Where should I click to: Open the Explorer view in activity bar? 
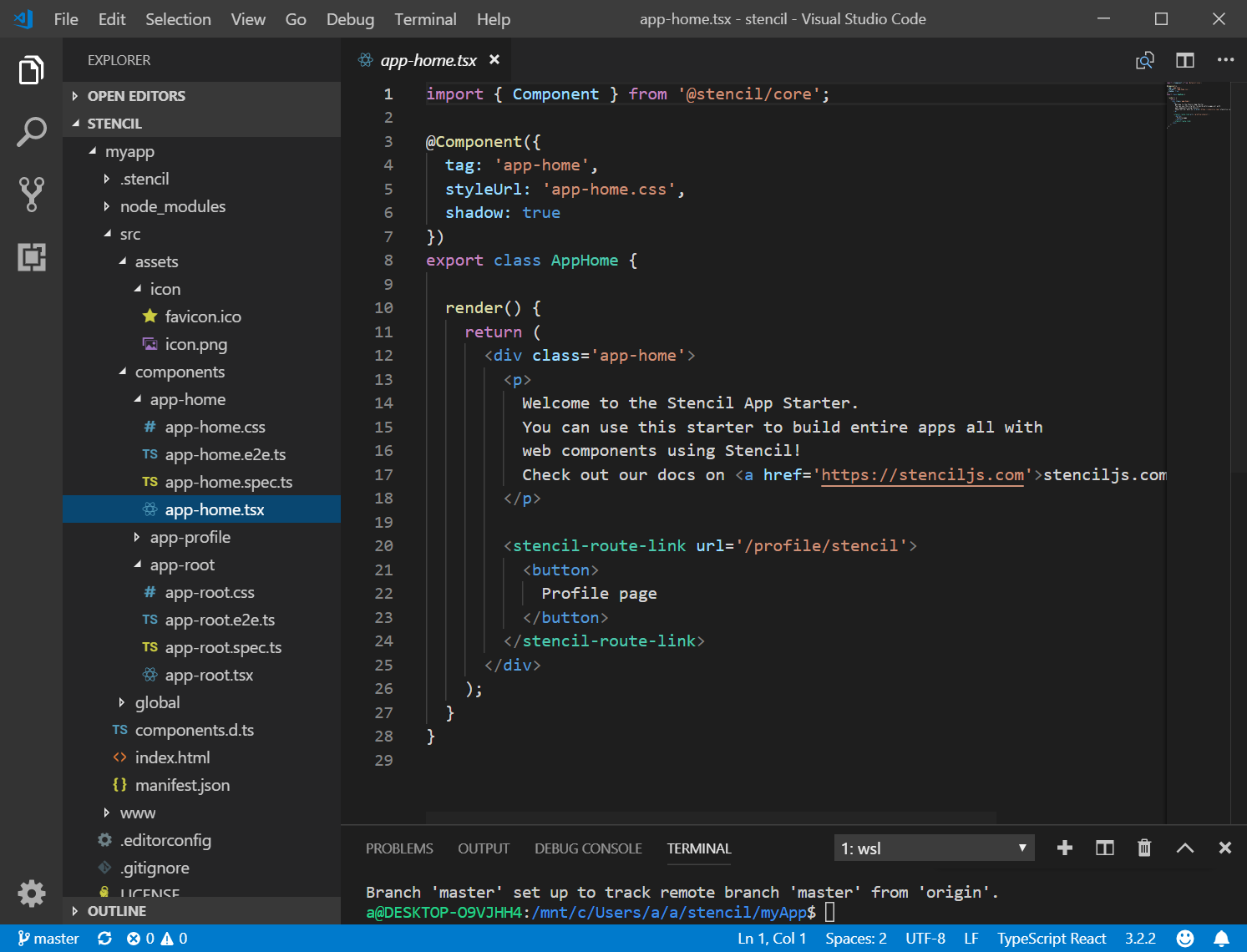point(31,70)
